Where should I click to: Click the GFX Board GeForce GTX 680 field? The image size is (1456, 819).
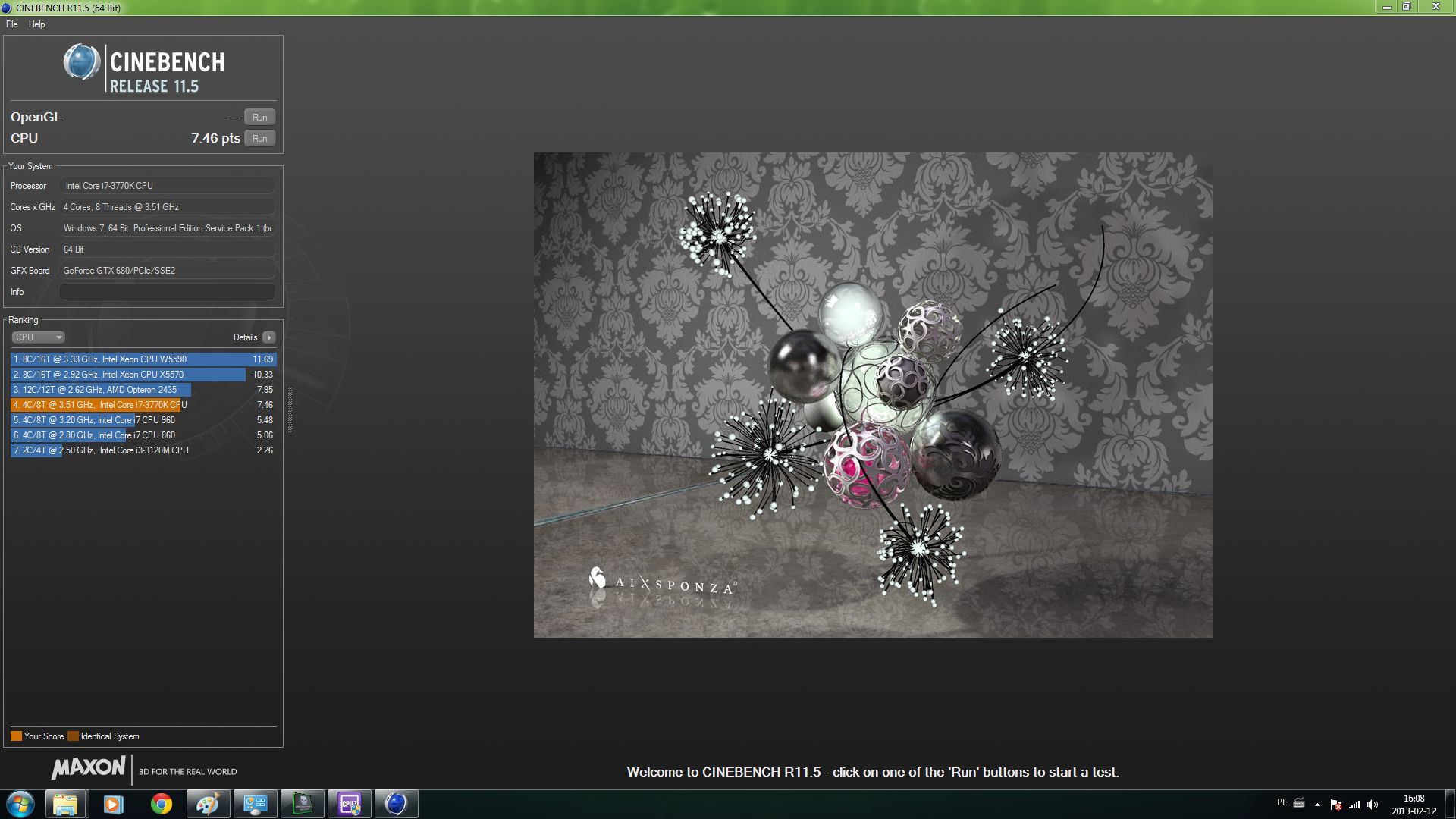tap(168, 271)
